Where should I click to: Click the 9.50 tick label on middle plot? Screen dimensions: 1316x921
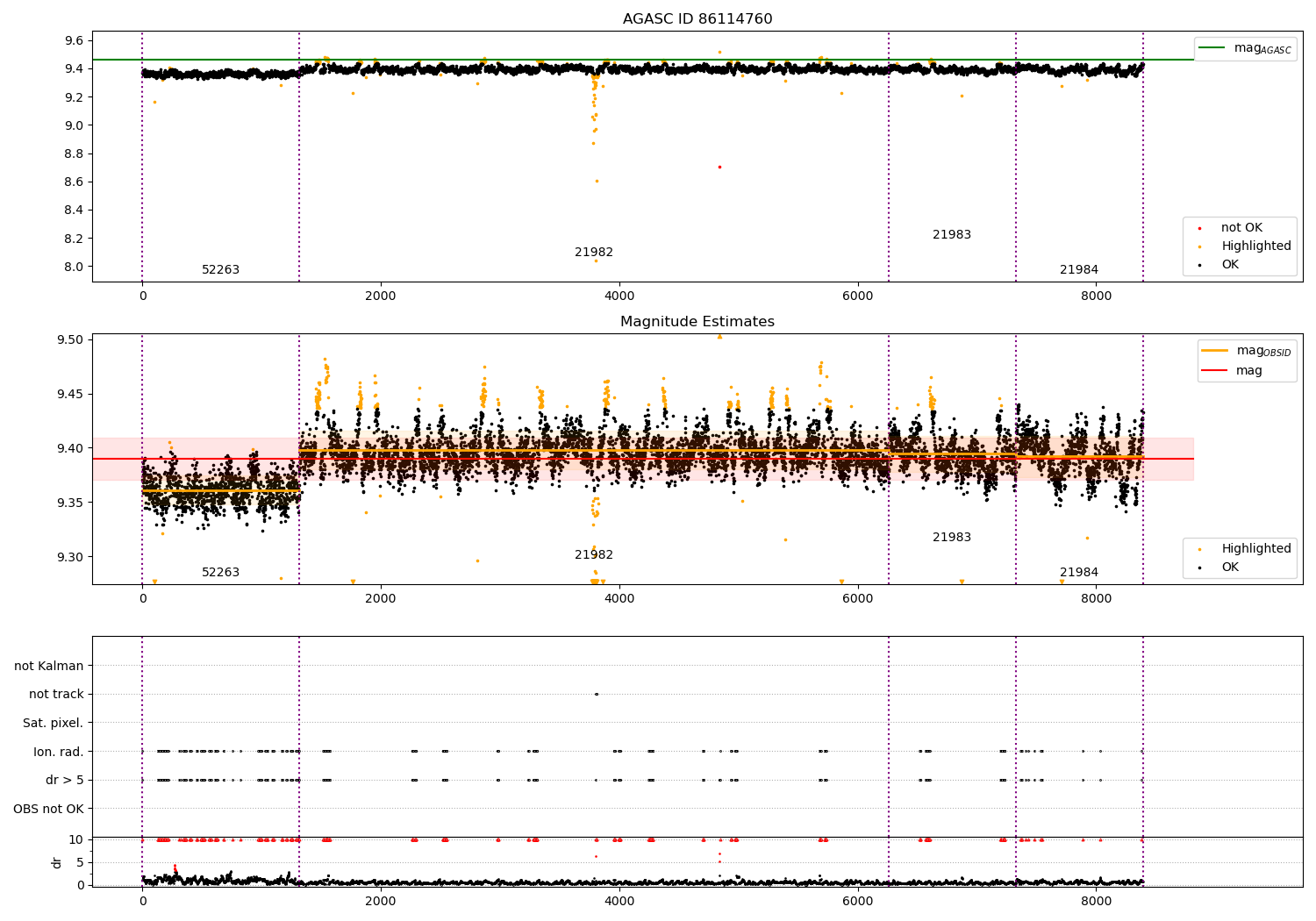pyautogui.click(x=70, y=340)
